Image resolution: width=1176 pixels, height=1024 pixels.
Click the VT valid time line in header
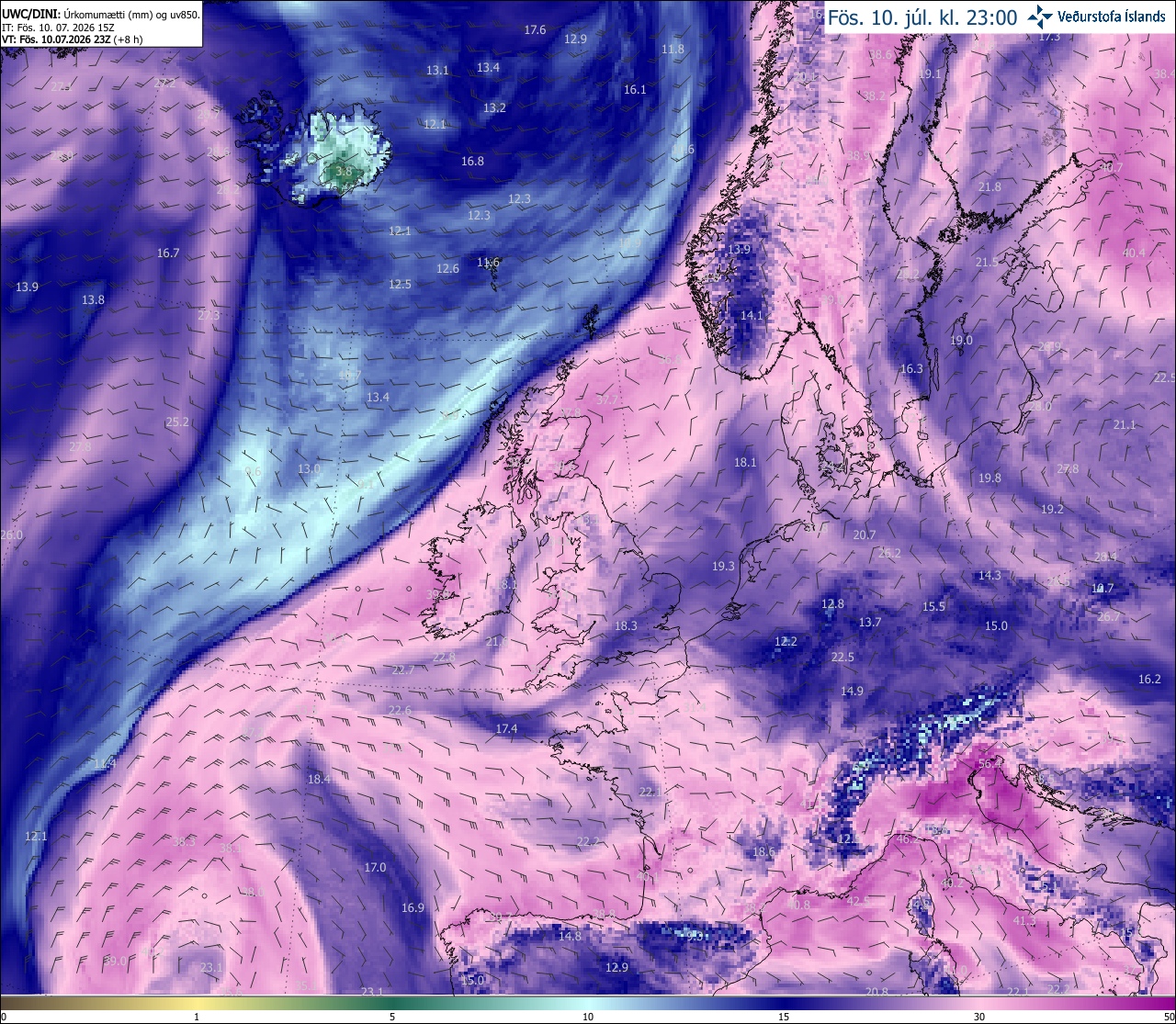(85, 39)
